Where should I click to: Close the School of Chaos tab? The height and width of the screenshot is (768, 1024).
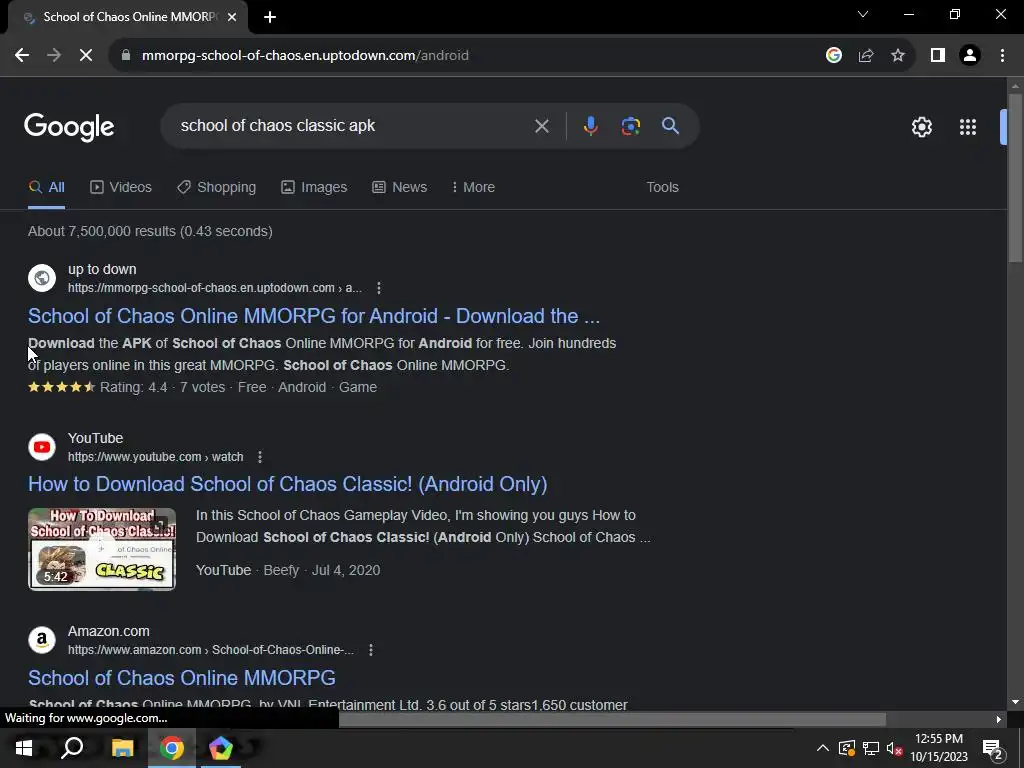coord(232,18)
